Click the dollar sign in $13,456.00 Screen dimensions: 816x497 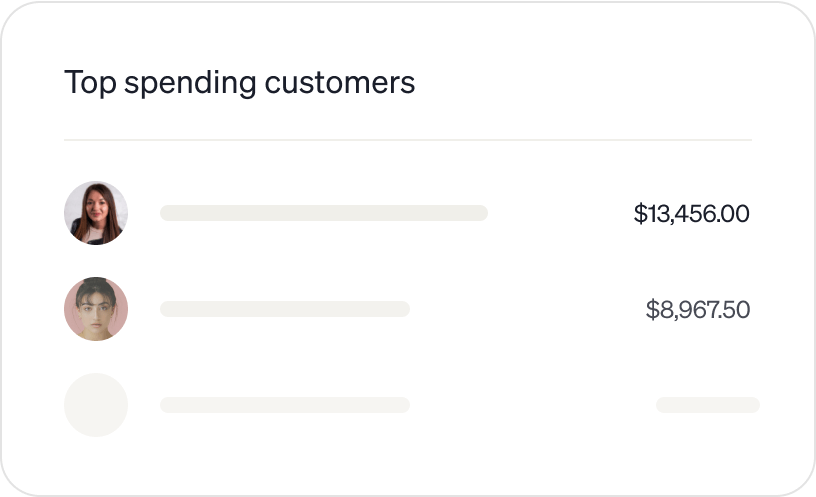pyautogui.click(x=639, y=213)
